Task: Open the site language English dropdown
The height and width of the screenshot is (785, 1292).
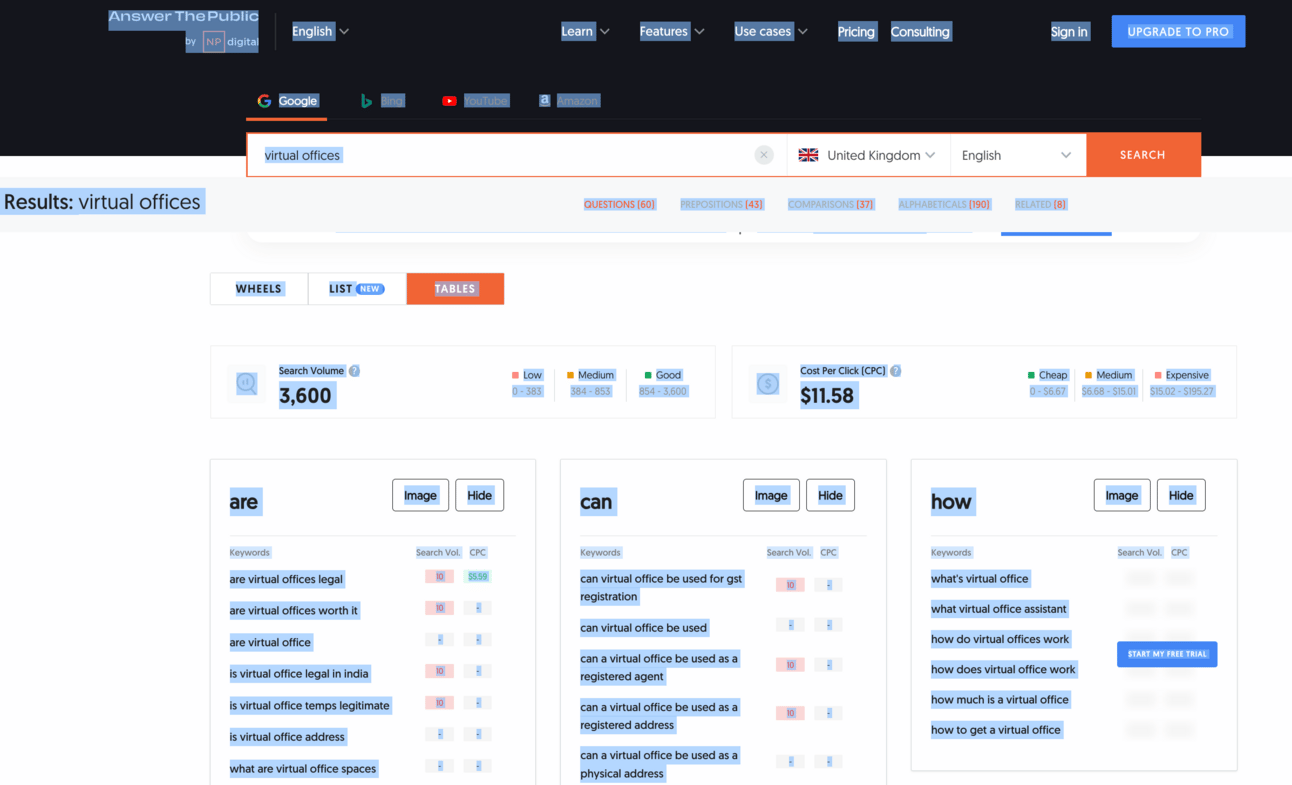Action: coord(320,32)
